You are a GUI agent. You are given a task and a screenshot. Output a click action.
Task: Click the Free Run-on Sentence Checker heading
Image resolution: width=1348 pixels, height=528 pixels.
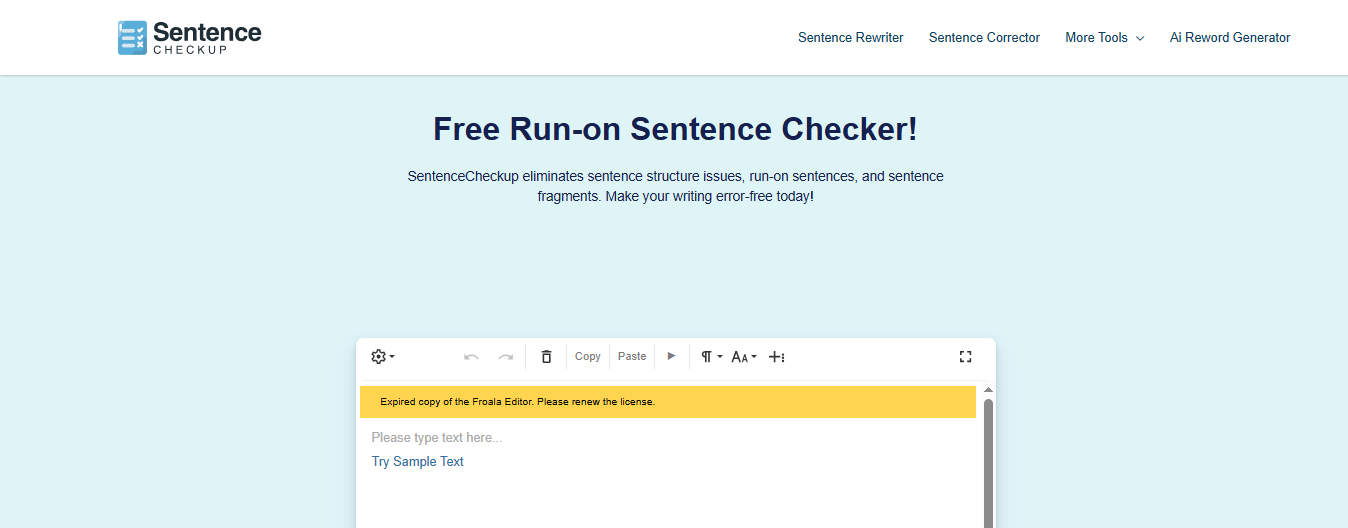coord(675,129)
